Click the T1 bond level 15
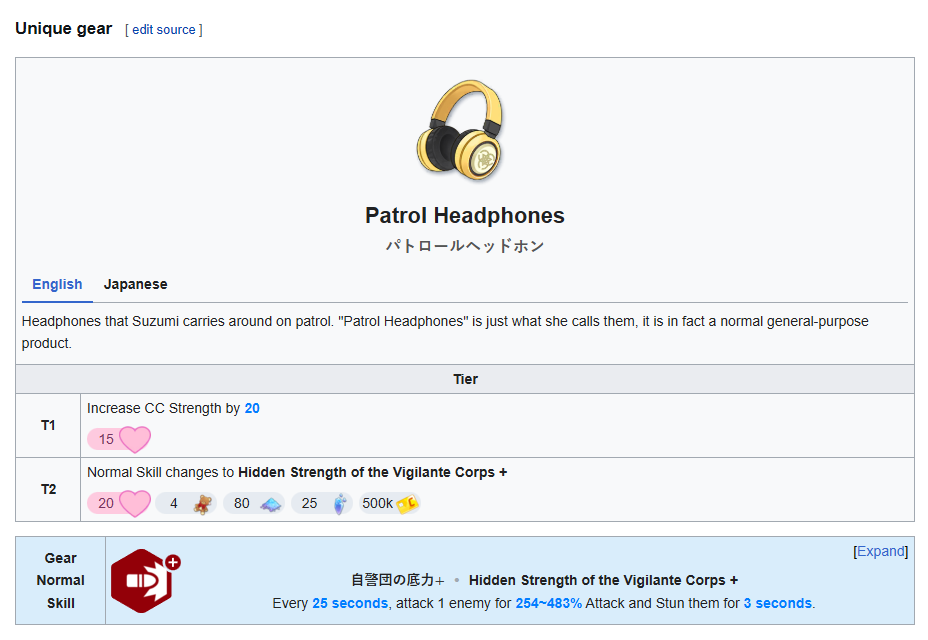This screenshot has width=928, height=640. (106, 439)
